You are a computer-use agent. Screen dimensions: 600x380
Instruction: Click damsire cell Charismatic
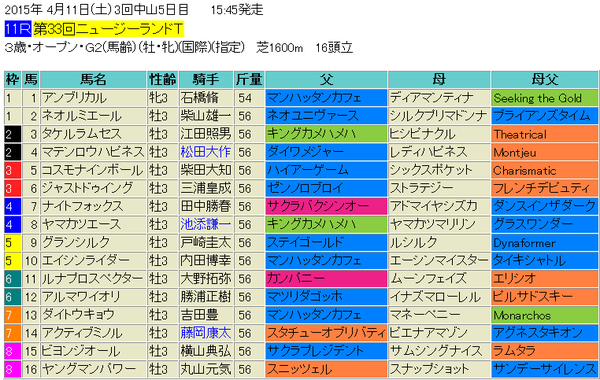coord(545,170)
